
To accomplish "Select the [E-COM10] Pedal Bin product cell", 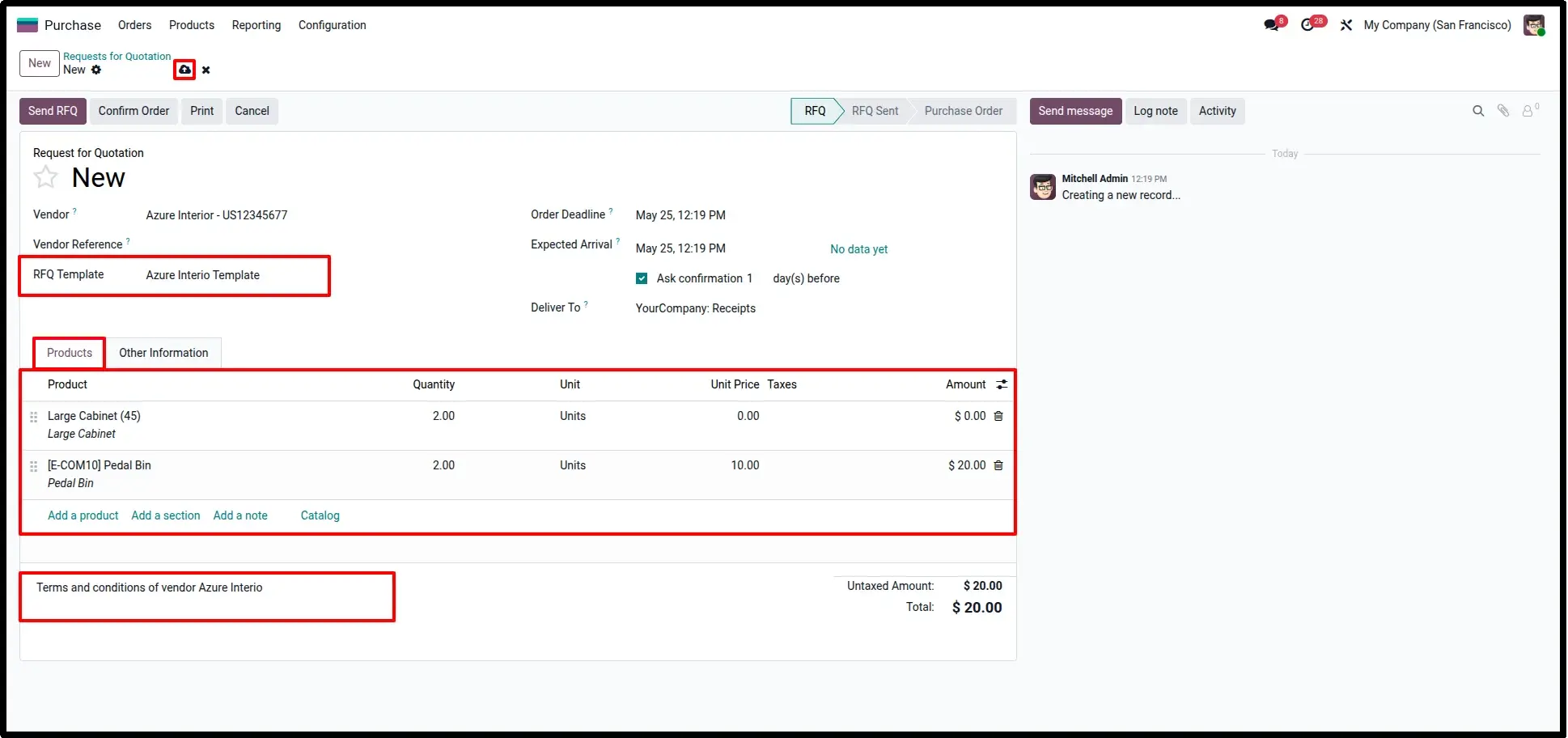I will tap(99, 465).
